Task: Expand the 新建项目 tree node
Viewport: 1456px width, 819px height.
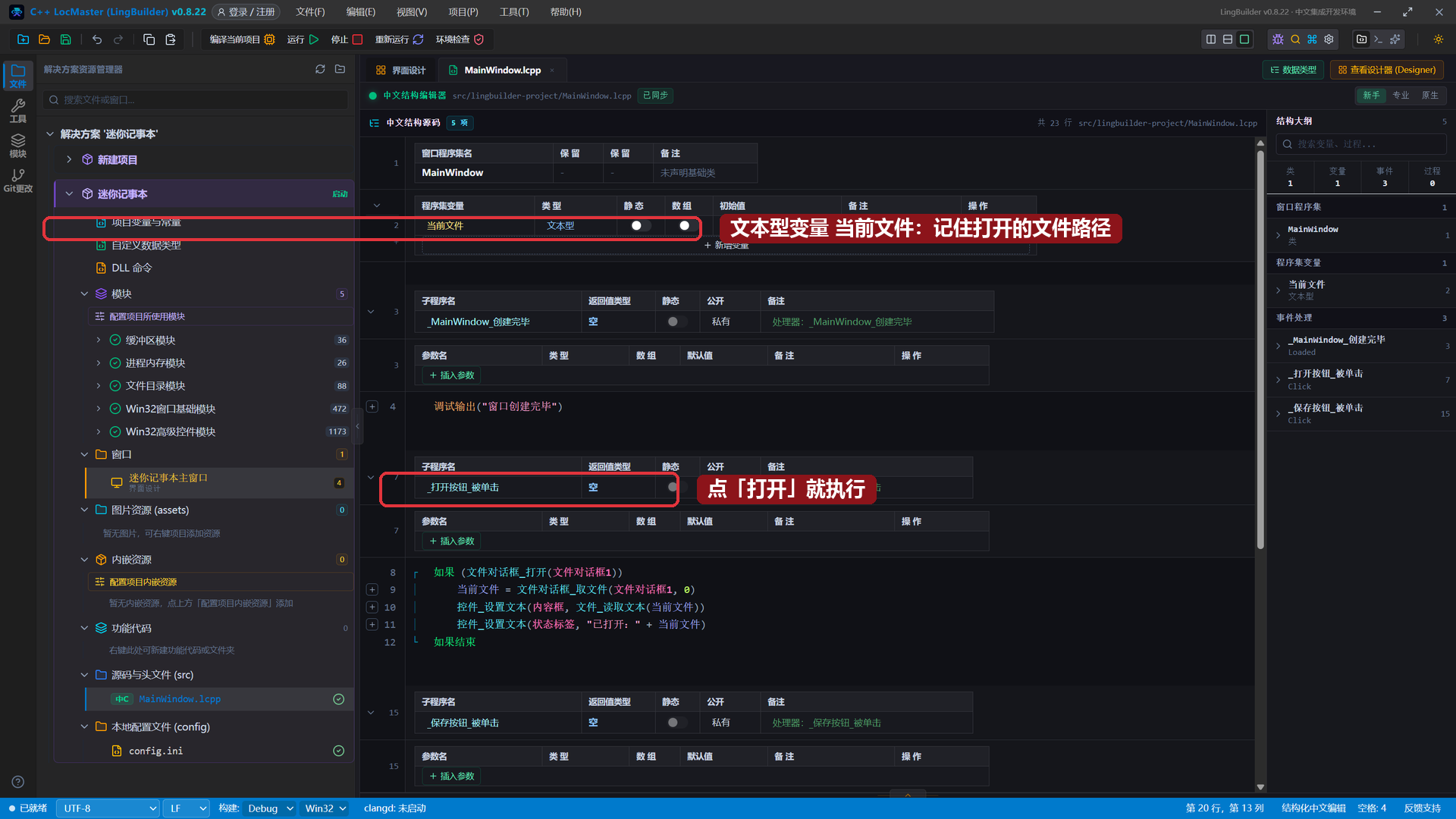Action: click(69, 159)
